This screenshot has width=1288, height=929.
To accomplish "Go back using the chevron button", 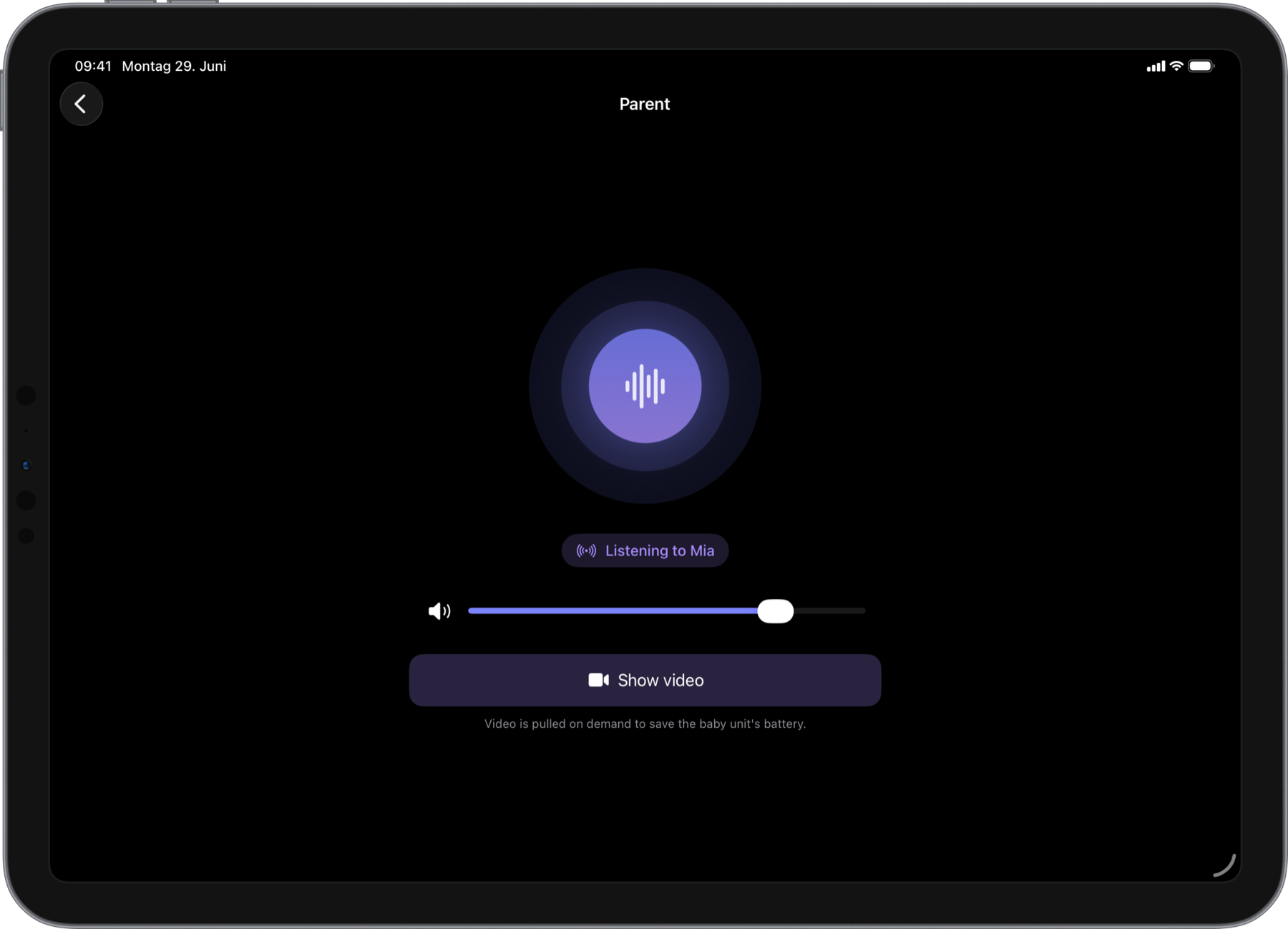I will click(x=81, y=104).
